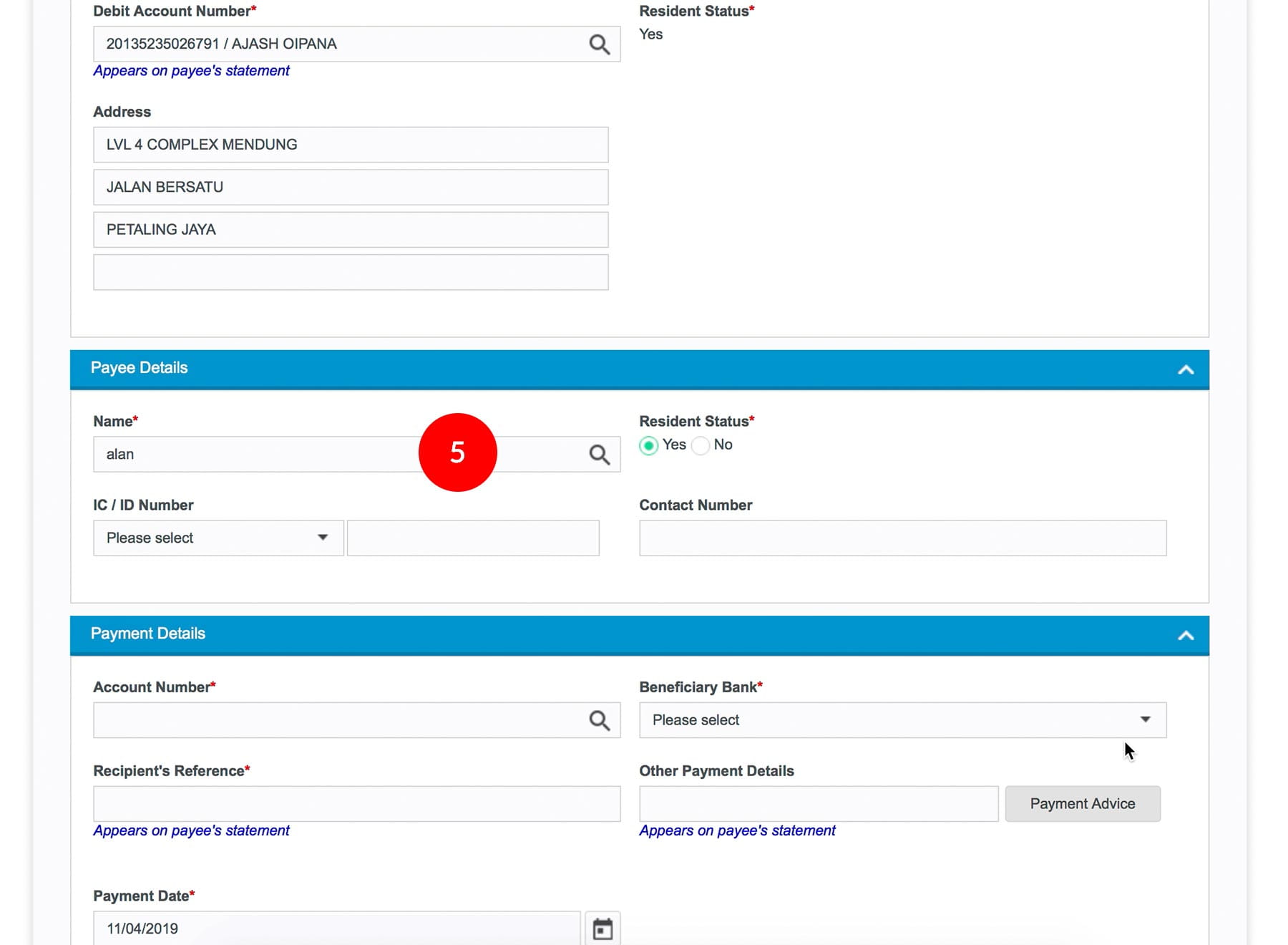Focus the Recipient's Reference field

click(x=356, y=804)
